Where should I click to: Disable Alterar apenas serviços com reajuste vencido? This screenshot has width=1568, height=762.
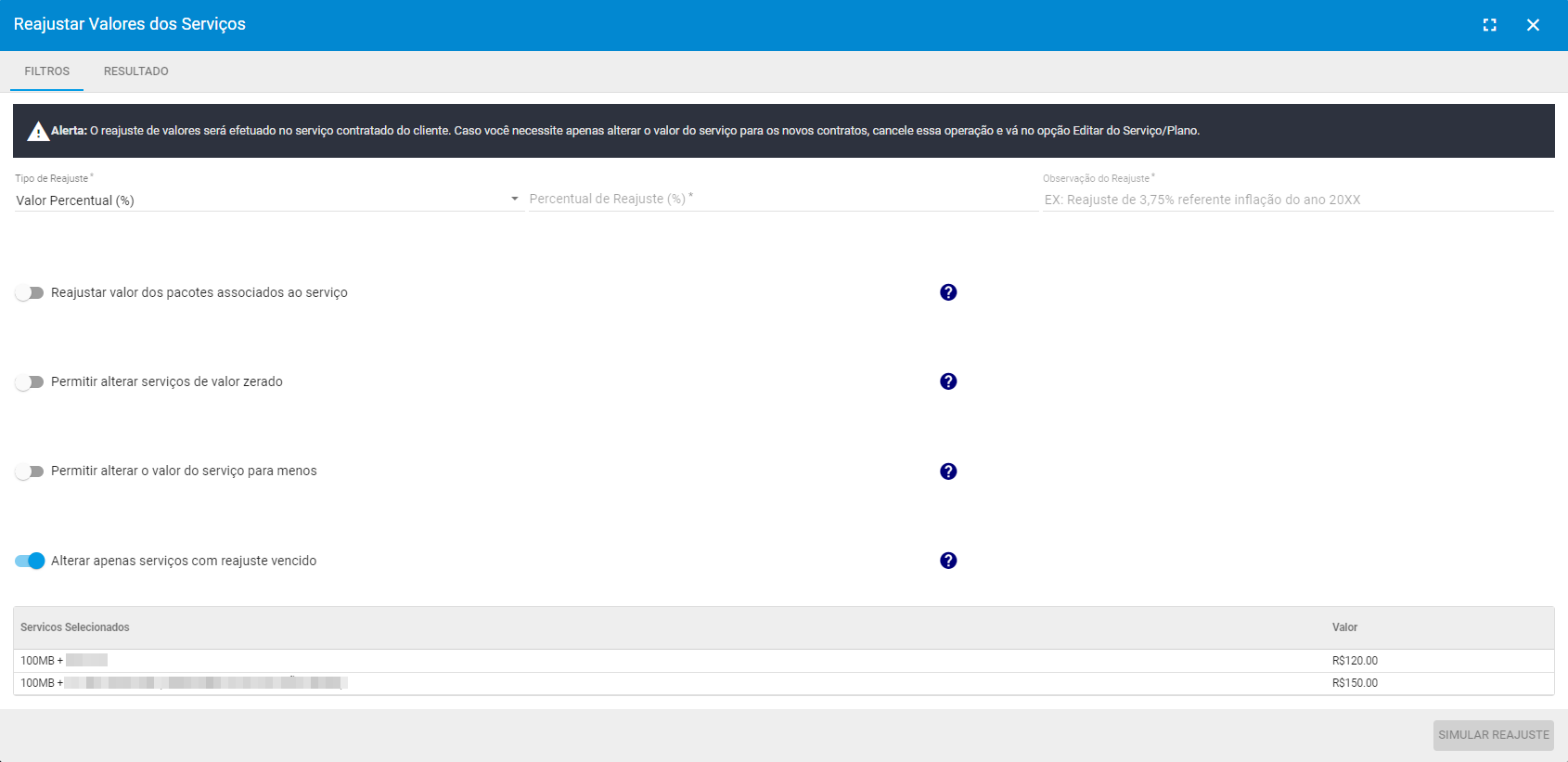pos(30,561)
